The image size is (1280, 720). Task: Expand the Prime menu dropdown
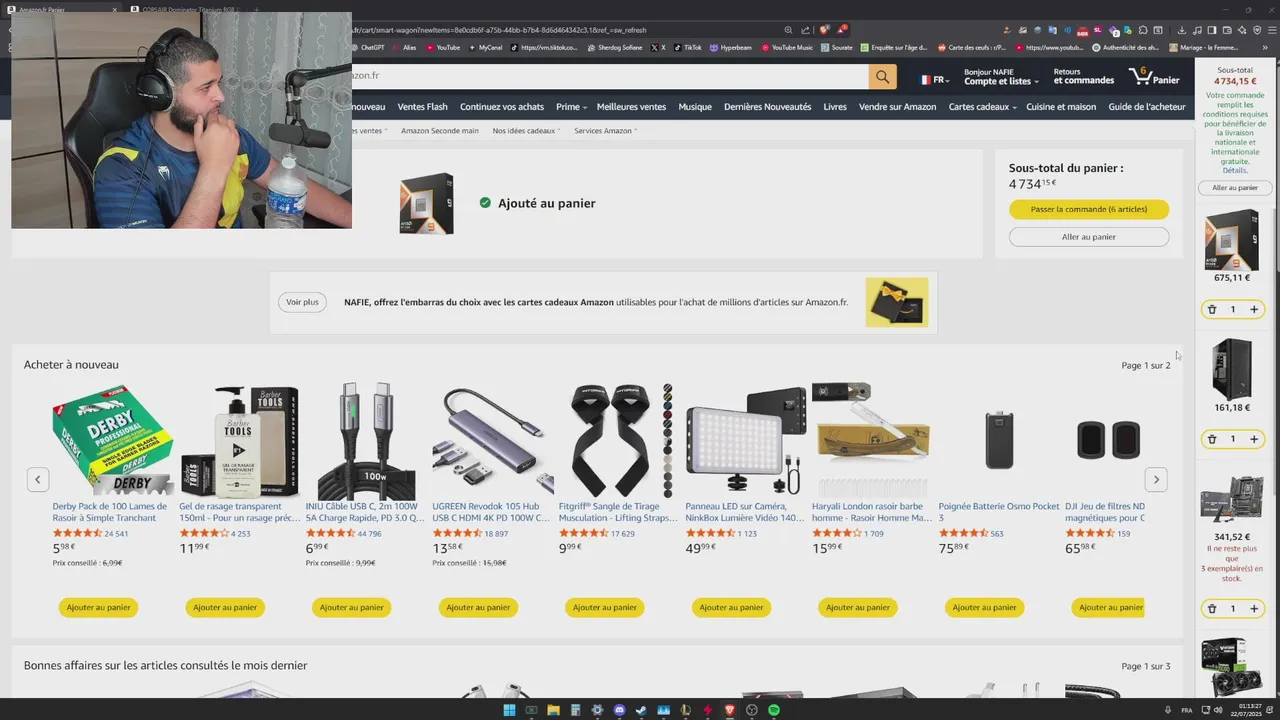click(571, 107)
